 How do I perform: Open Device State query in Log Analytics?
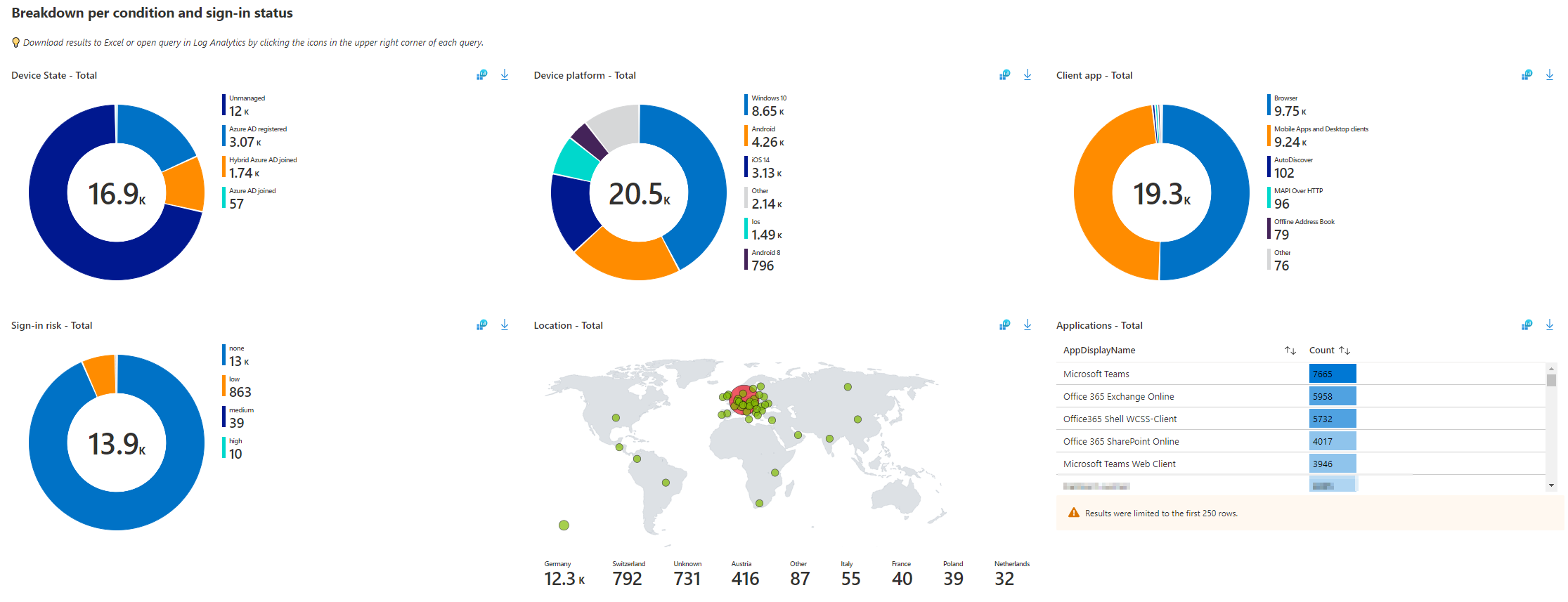coord(481,75)
